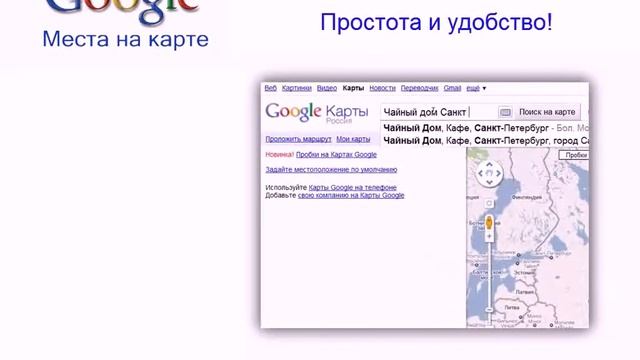Expand the ещё more menu arrow

point(484,88)
